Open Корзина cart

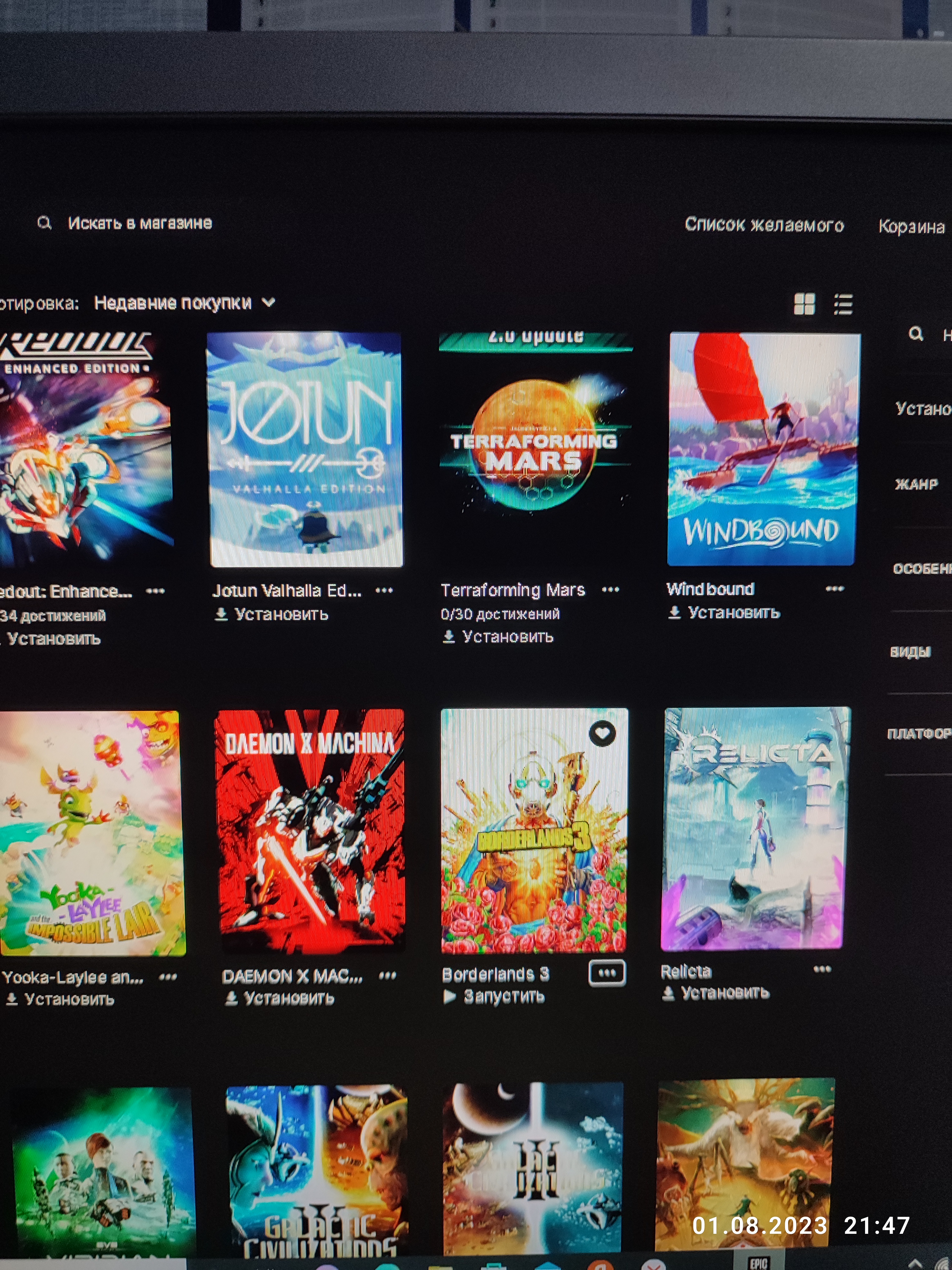[x=912, y=226]
